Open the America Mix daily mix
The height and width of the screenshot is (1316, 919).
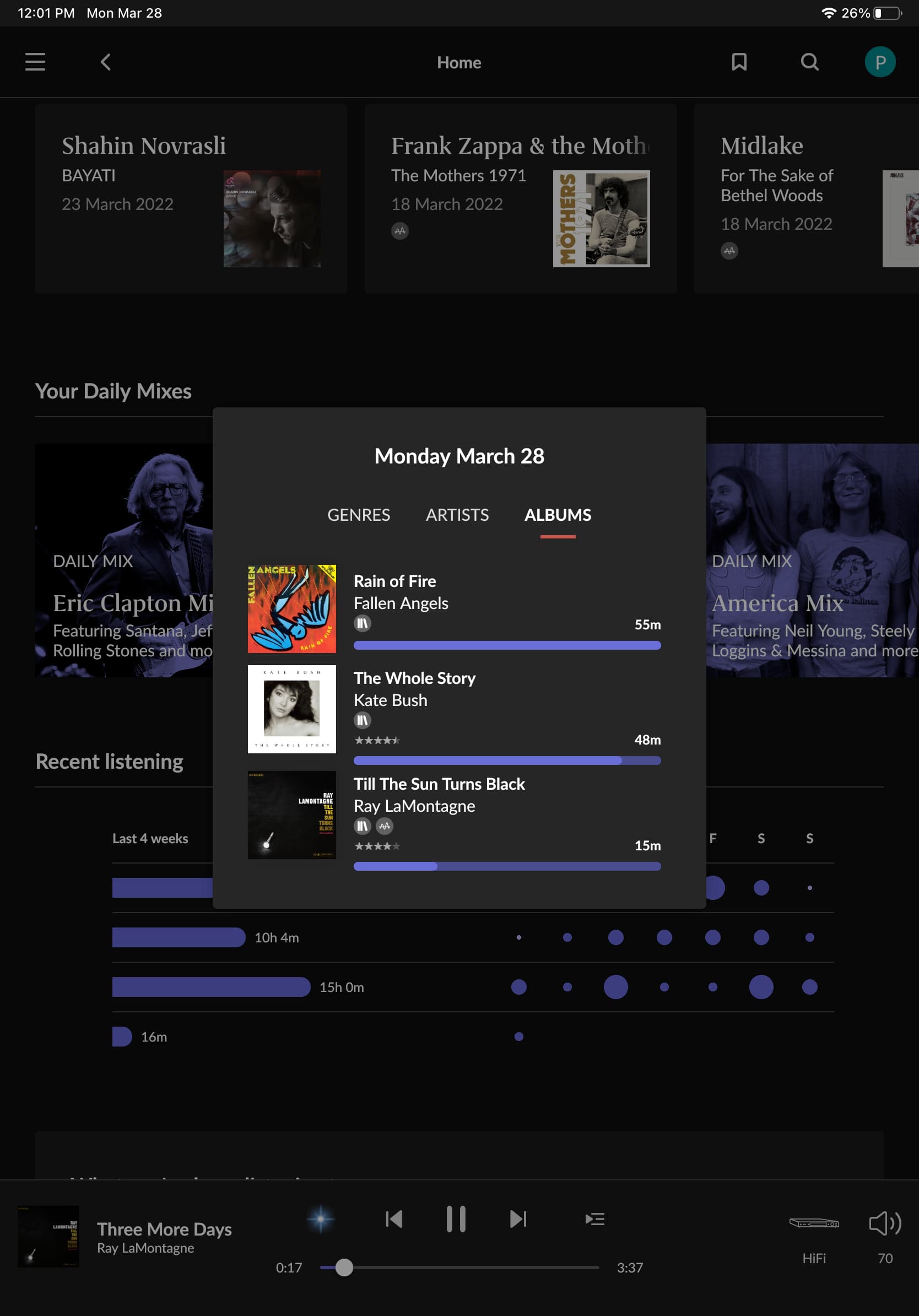pos(813,560)
